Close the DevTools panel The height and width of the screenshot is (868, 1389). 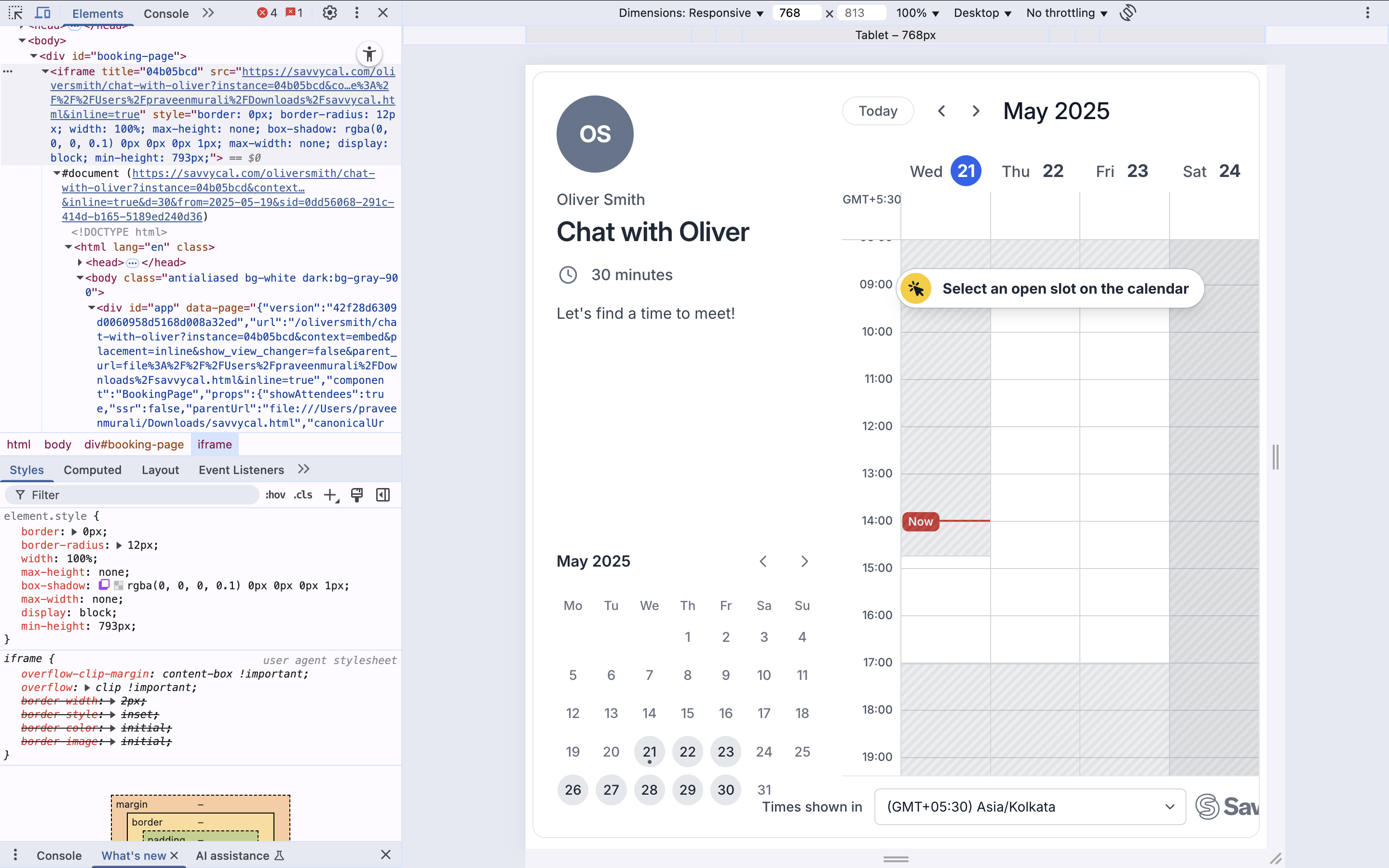[383, 13]
